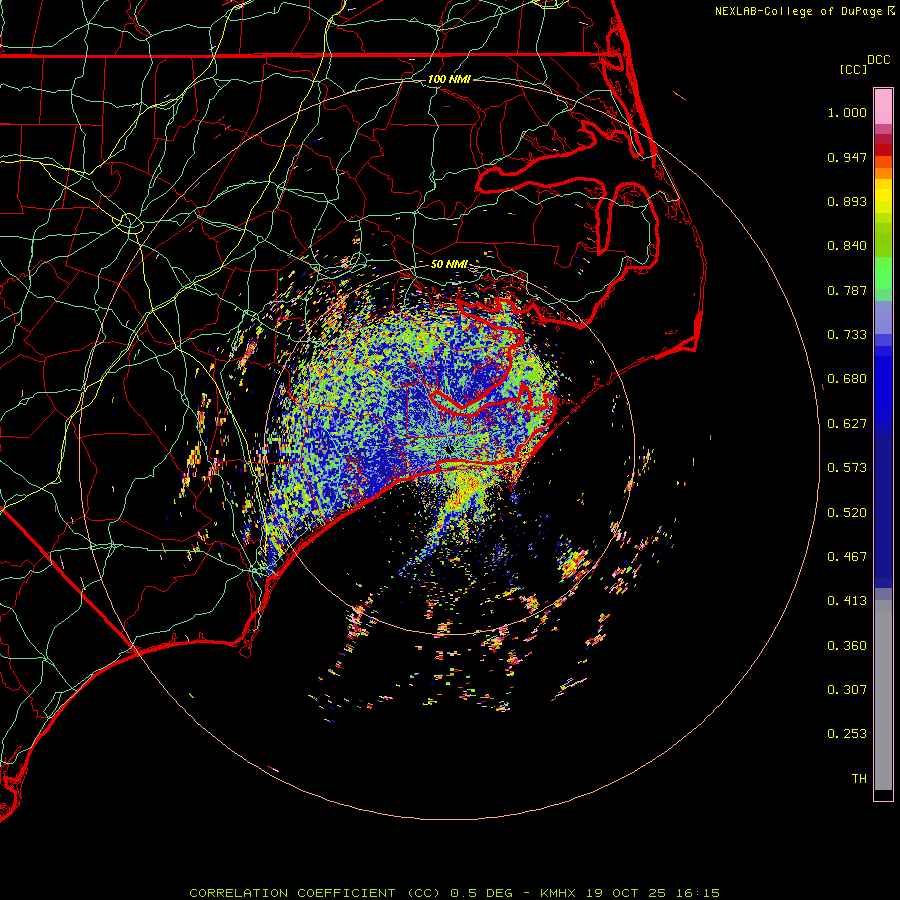Click the 1.000 color scale value
This screenshot has width=900, height=900.
(x=847, y=112)
